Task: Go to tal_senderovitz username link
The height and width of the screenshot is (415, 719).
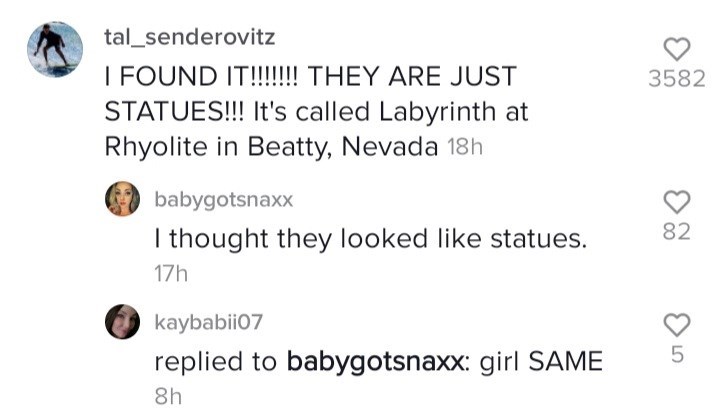Action: pos(190,37)
